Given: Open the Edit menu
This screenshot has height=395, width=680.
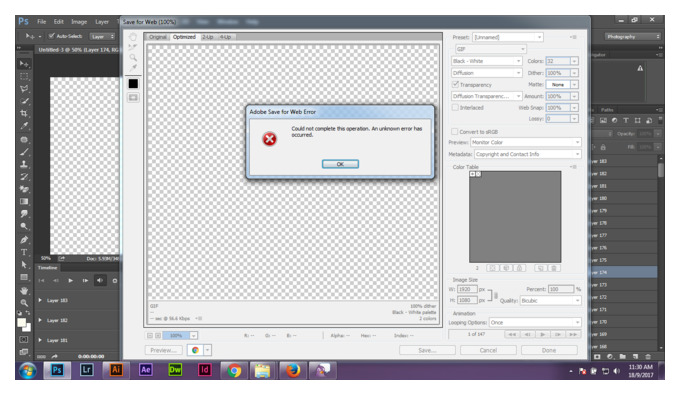Looking at the screenshot, I should click(59, 21).
